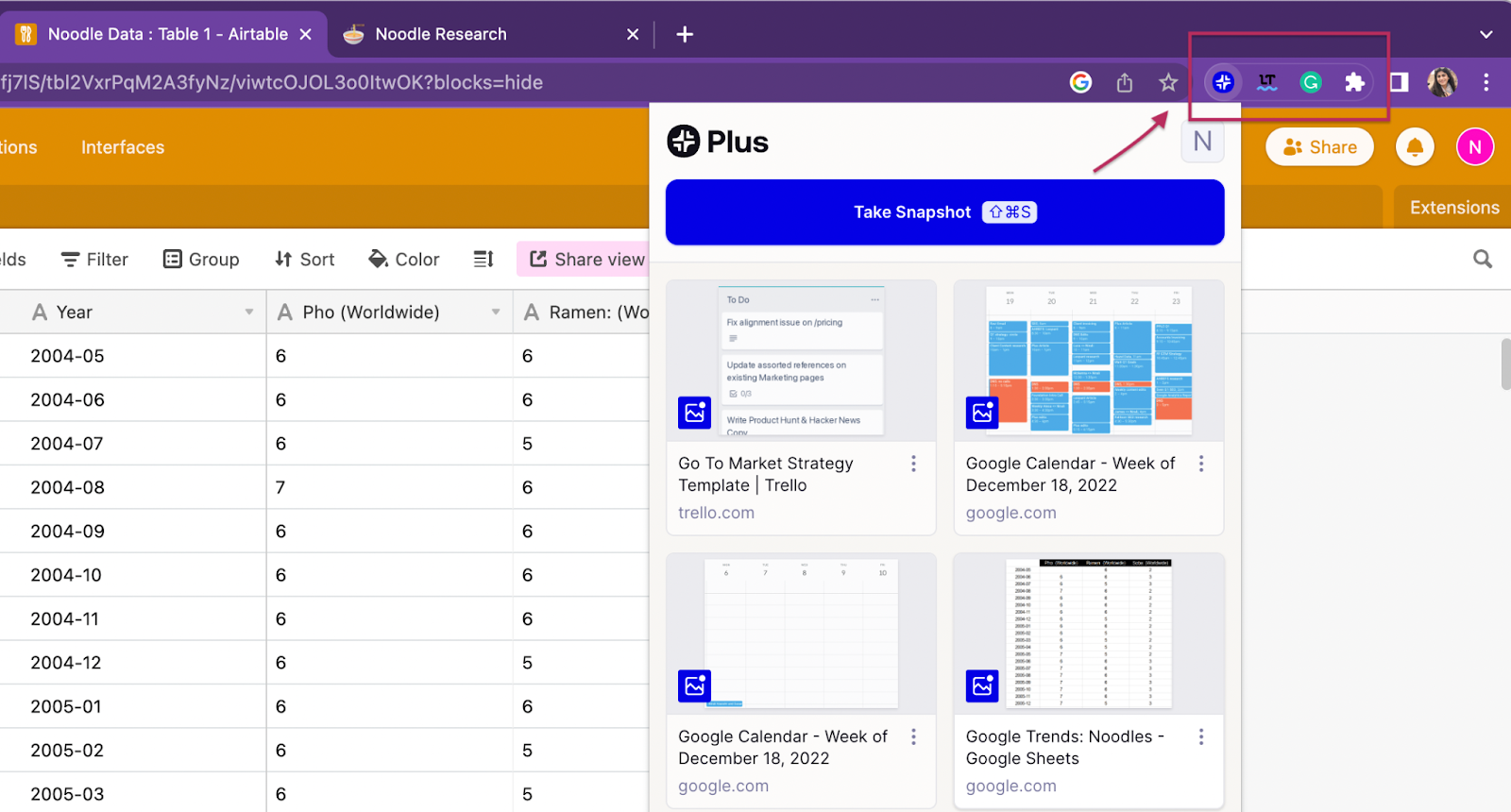Toggle the Chrome side panel icon
The height and width of the screenshot is (812, 1511).
click(1400, 82)
